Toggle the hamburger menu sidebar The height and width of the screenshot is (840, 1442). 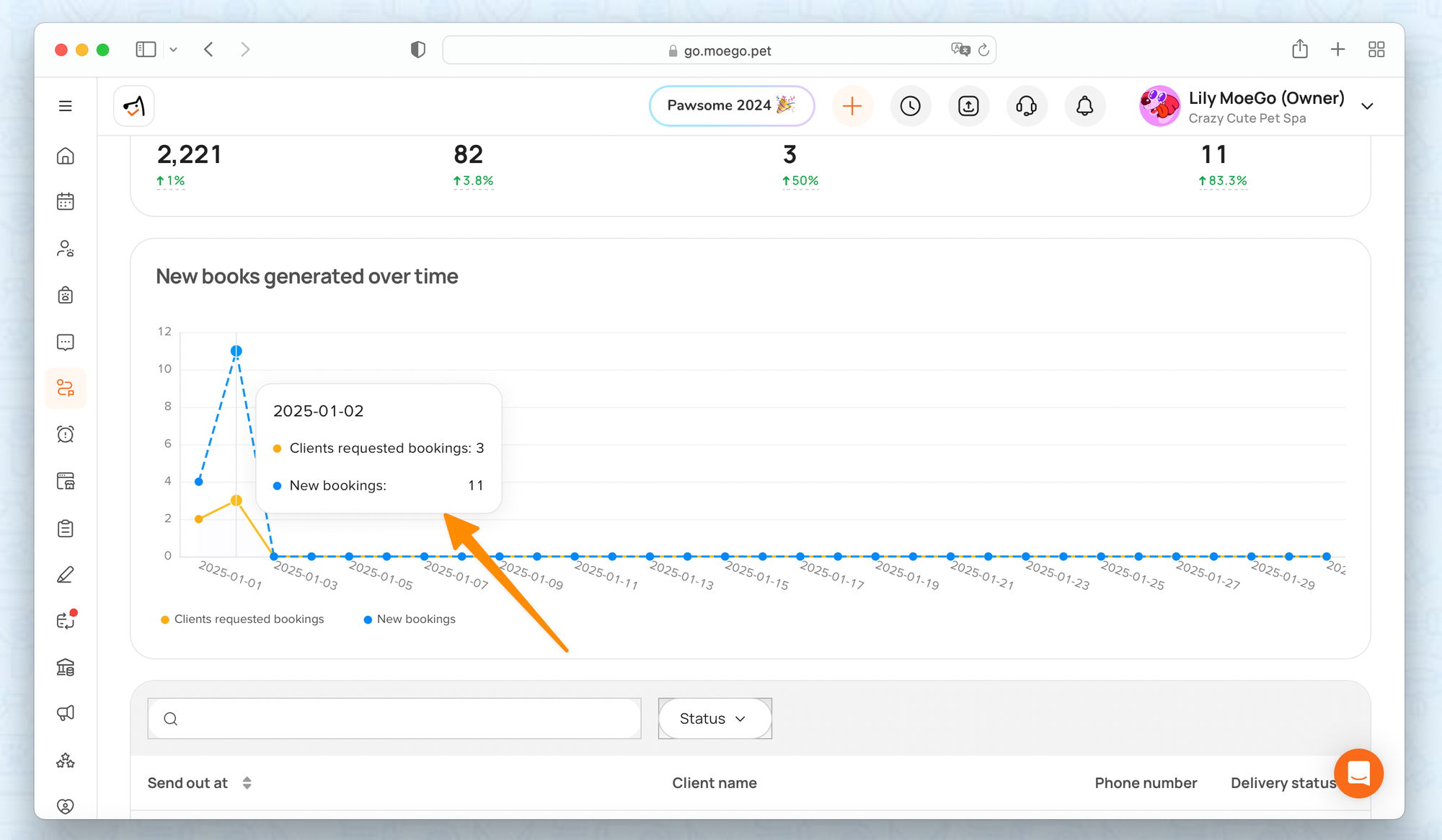(66, 106)
